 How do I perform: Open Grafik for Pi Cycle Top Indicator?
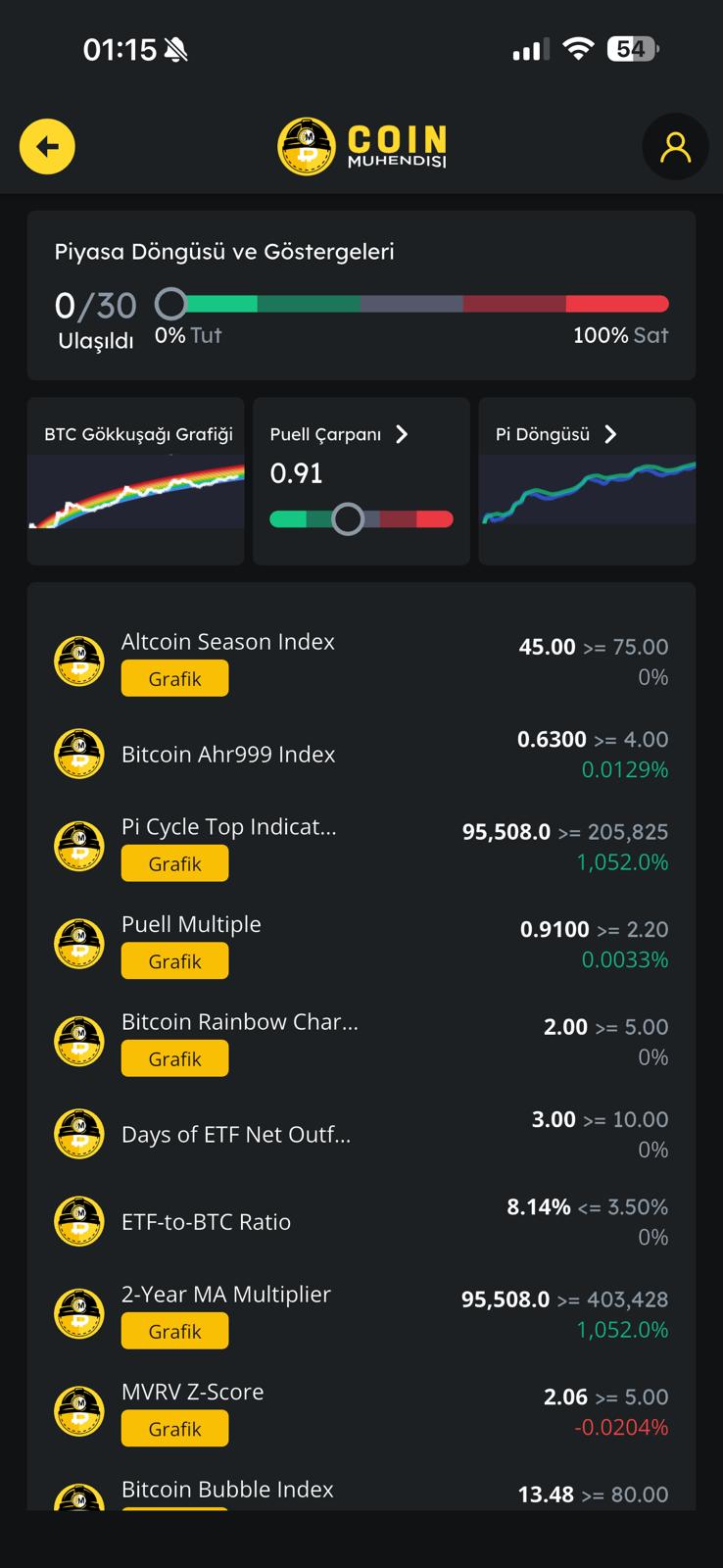[174, 863]
